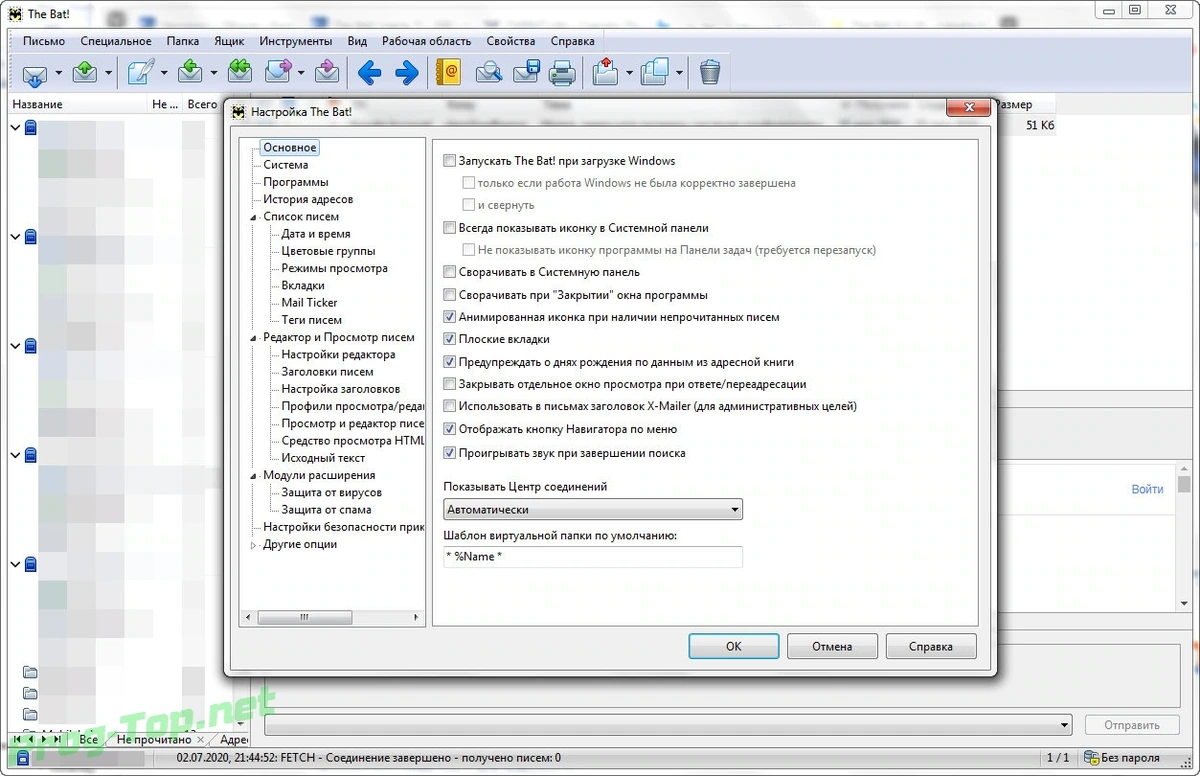Viewport: 1200px width, 776px height.
Task: Create a new message with the quill icon
Action: (x=141, y=72)
